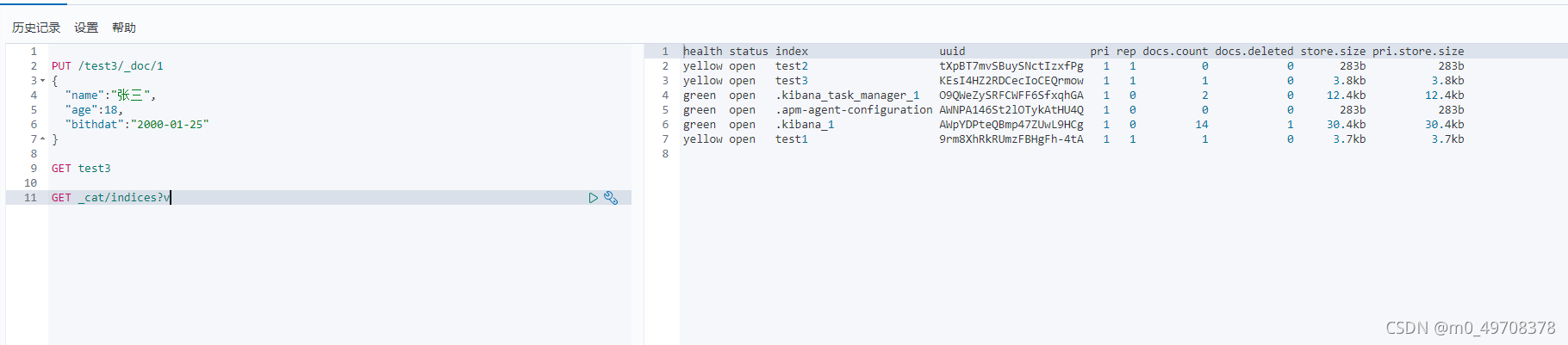Run the request with the play icon
This screenshot has width=1568, height=345.
point(593,198)
